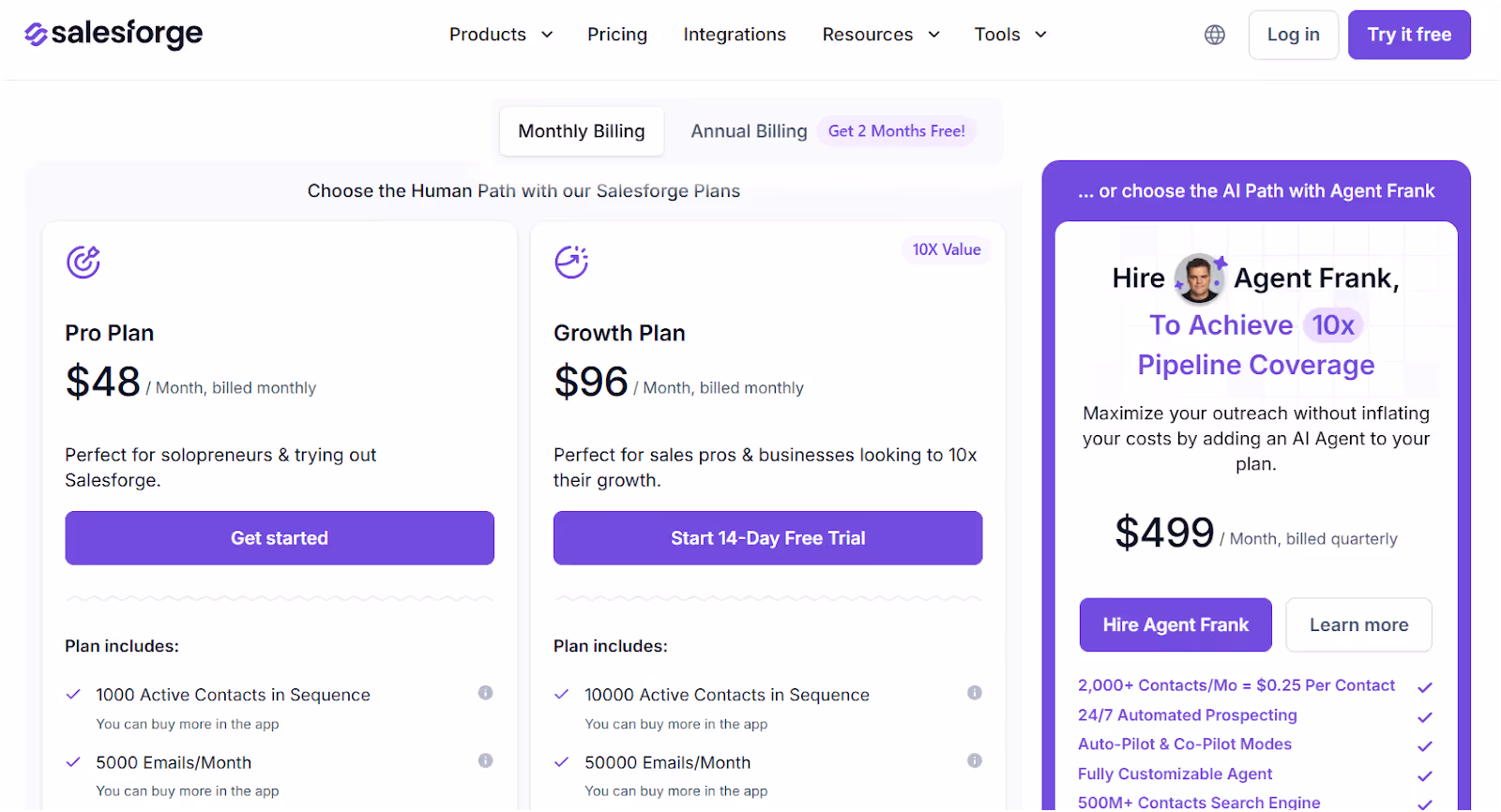Click Get started on Pro Plan
Viewport: 1501px width, 812px height.
coord(280,538)
